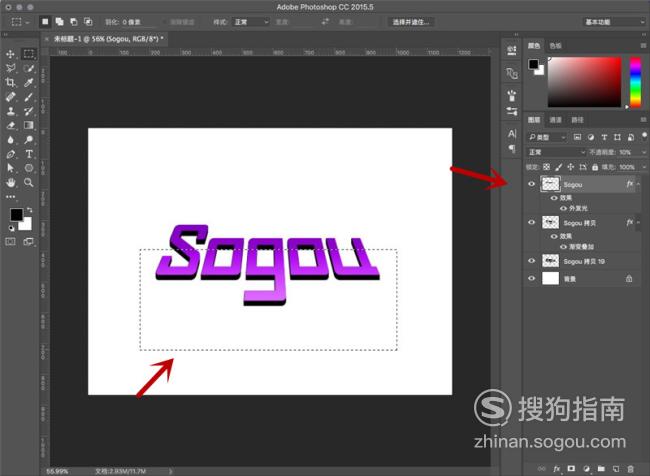This screenshot has width=650, height=476.
Task: Create a new layer from the Layers panel footer
Action: point(616,469)
